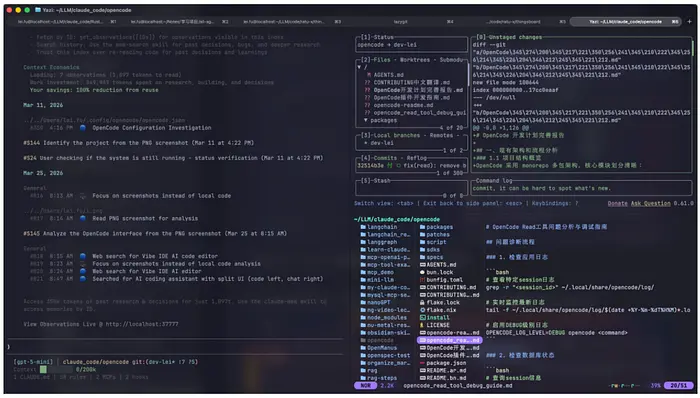Open the Reflog tab in lazygit commits
Screen dimensions: 700x398
417,158
